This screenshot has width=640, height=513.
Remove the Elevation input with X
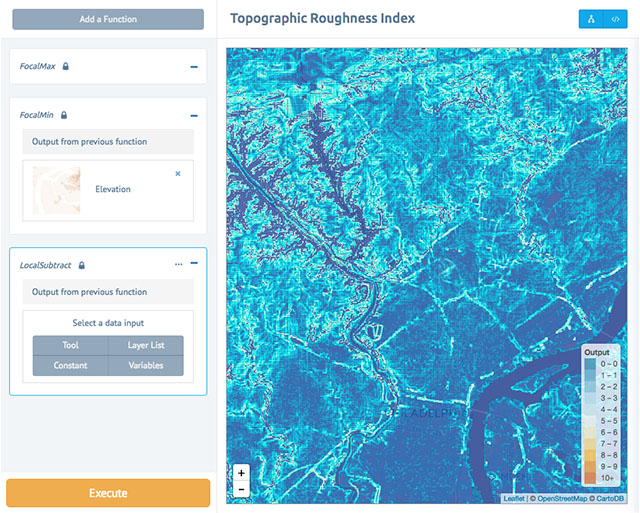[x=178, y=174]
